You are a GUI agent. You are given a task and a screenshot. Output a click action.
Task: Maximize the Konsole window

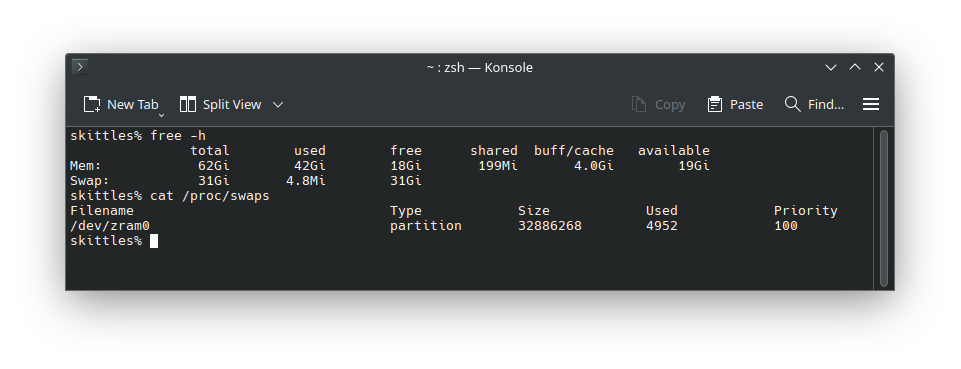point(854,67)
